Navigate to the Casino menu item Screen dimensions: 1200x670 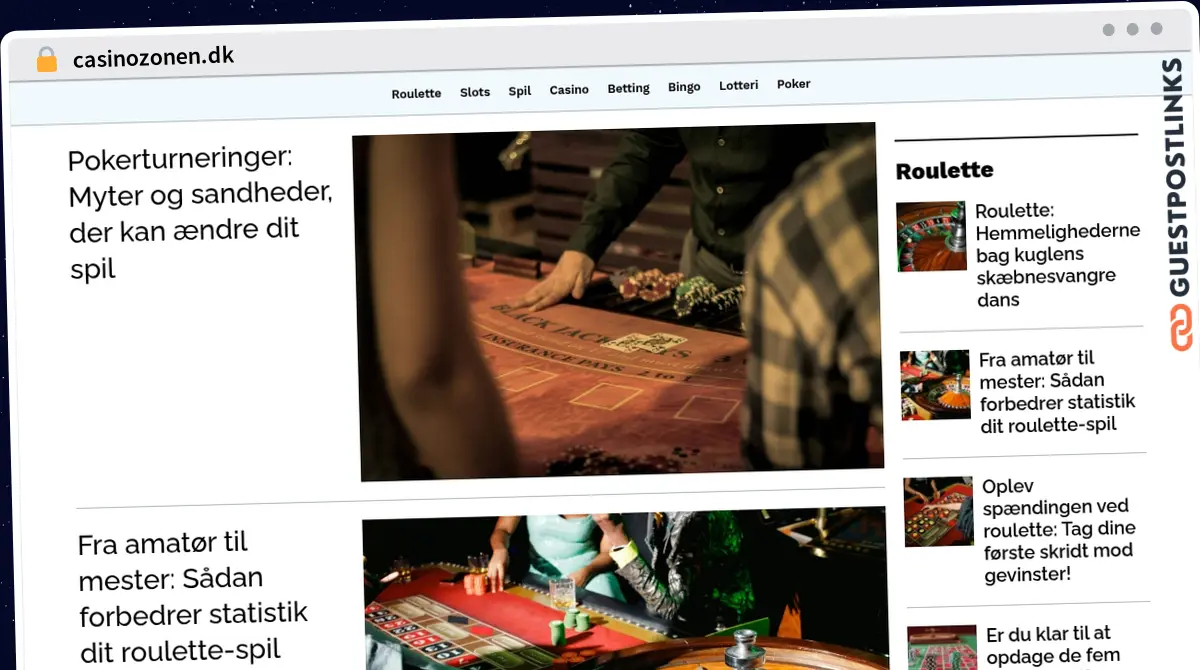[569, 90]
